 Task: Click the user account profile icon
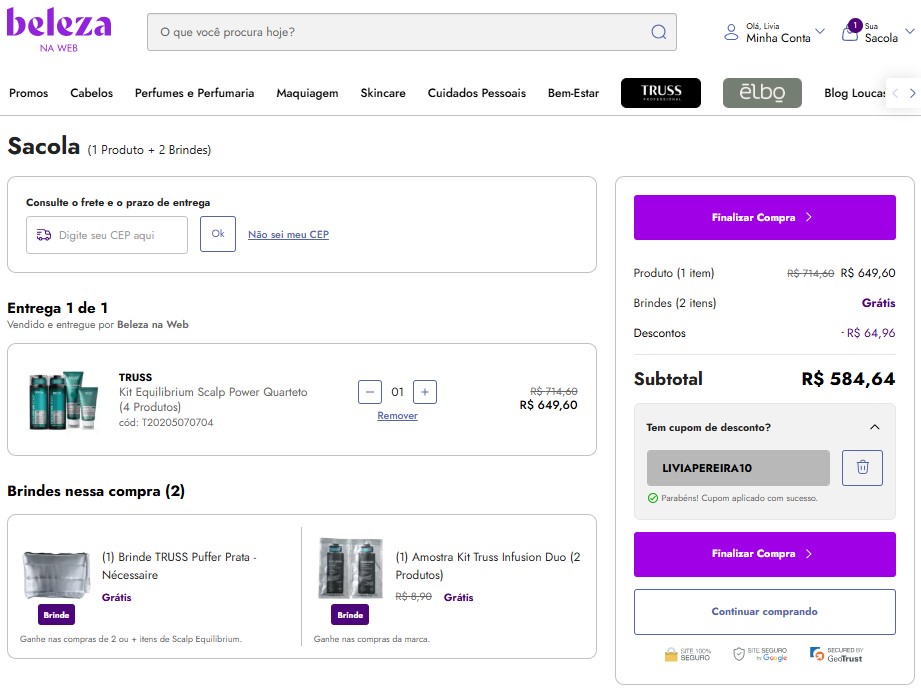pos(732,32)
